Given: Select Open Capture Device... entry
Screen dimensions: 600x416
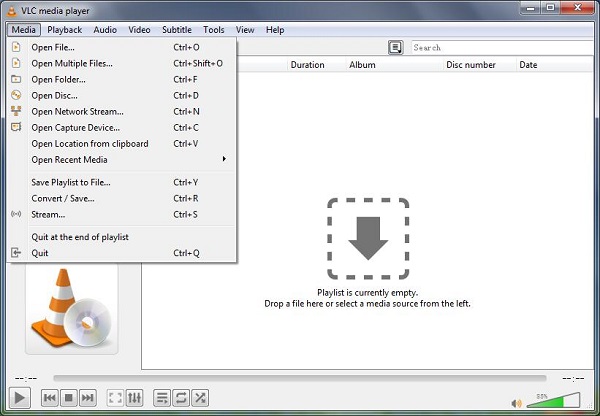Looking at the screenshot, I should coord(121,127).
